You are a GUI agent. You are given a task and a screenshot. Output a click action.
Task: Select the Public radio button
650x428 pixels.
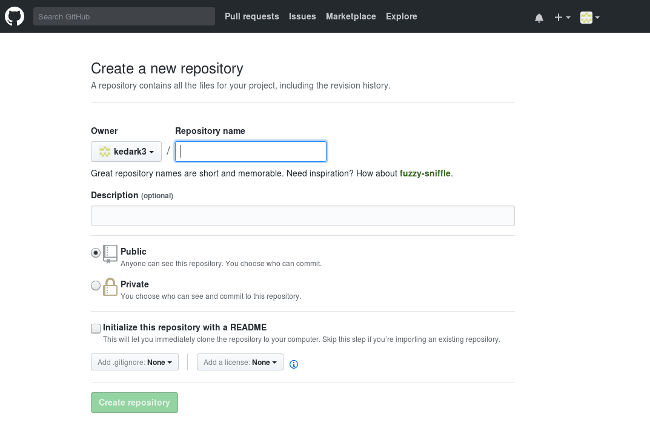point(96,254)
